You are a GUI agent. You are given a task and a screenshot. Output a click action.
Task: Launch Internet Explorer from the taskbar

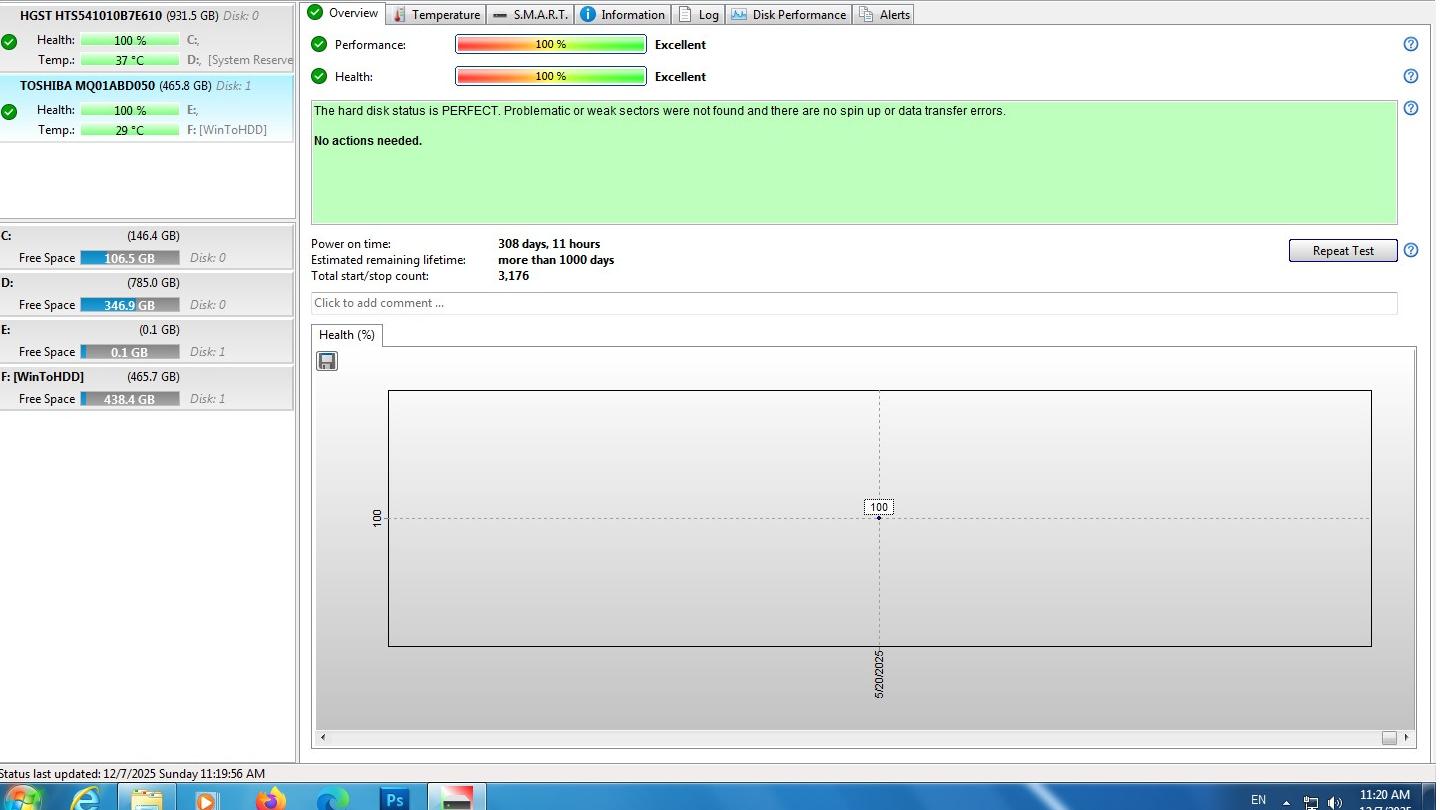point(87,799)
